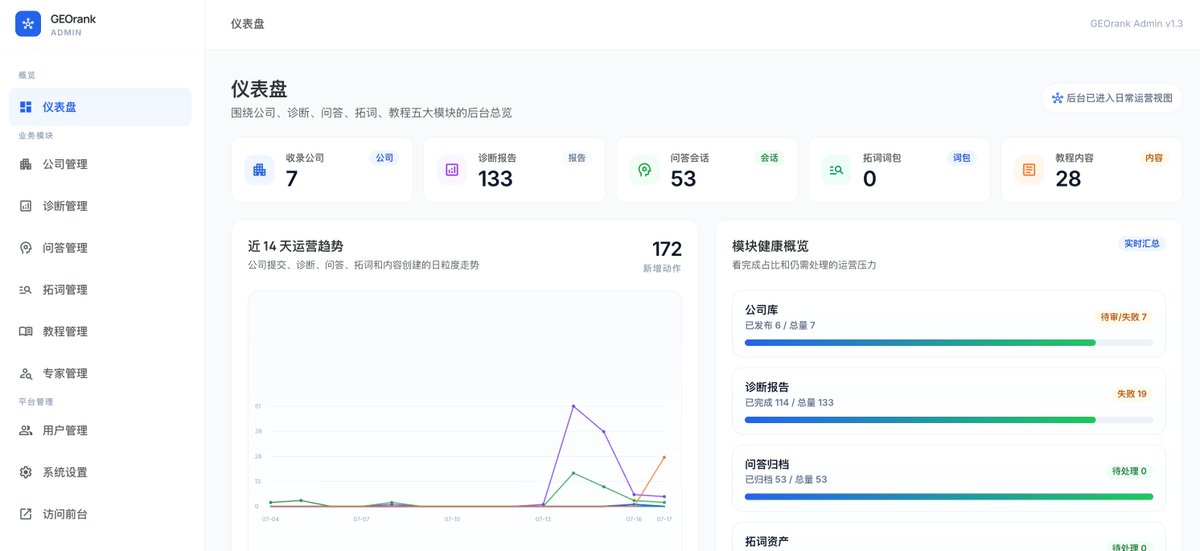Screen dimensions: 1200x551
Task: Click the 访问前台 external-link icon
Action: pyautogui.click(x=25, y=514)
